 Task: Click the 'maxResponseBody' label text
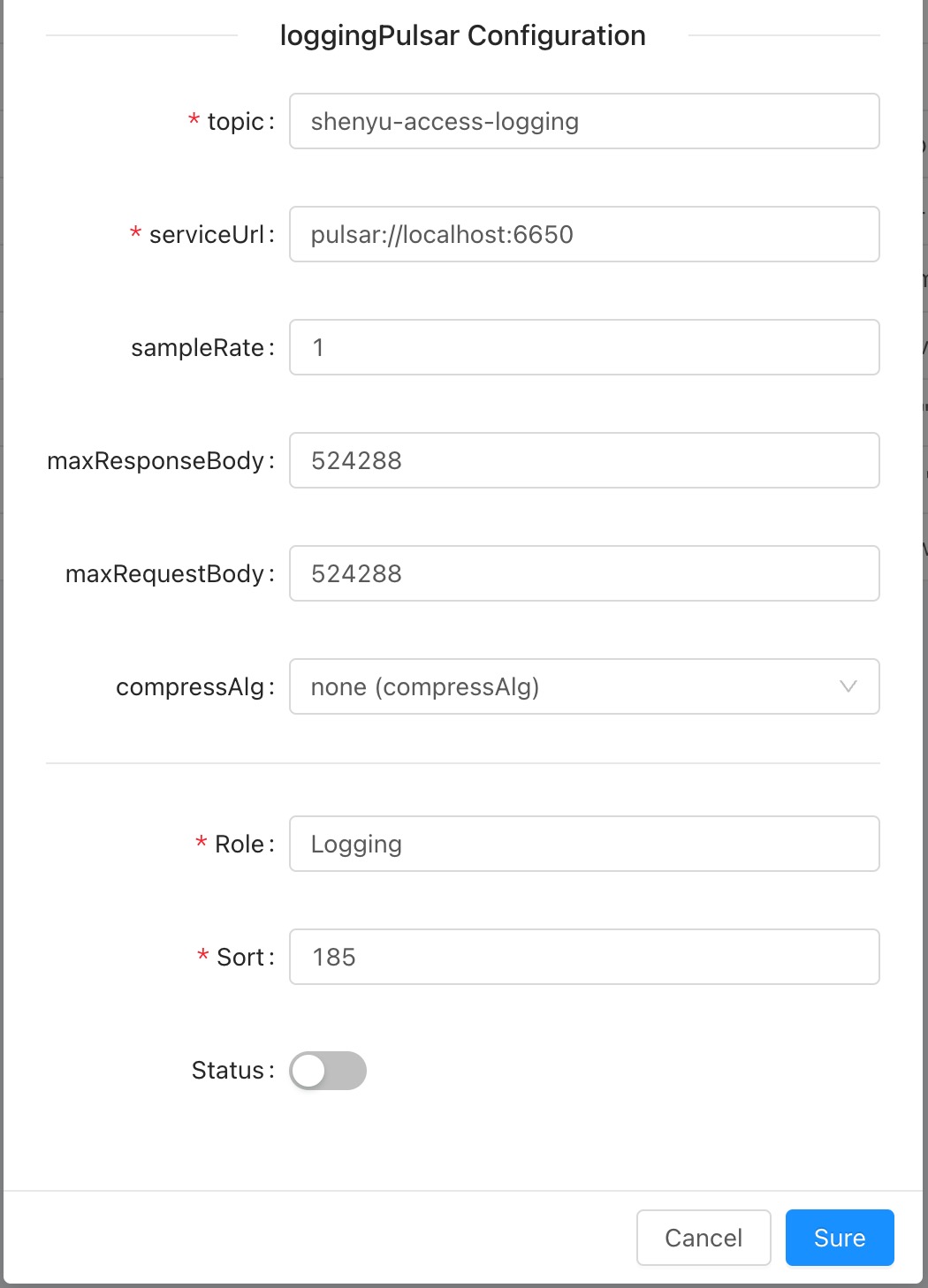[156, 461]
